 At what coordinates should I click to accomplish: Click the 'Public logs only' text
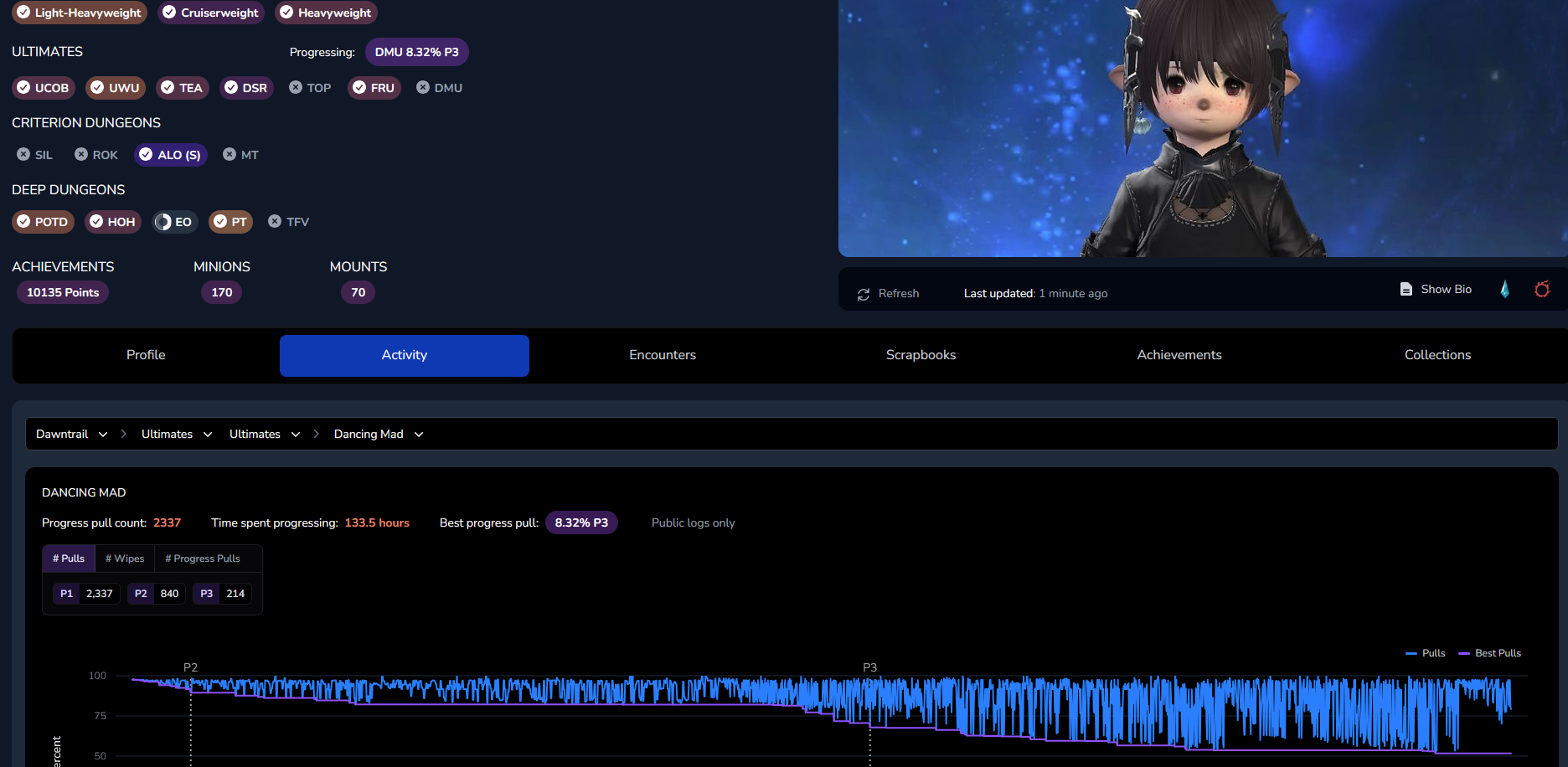coord(694,522)
